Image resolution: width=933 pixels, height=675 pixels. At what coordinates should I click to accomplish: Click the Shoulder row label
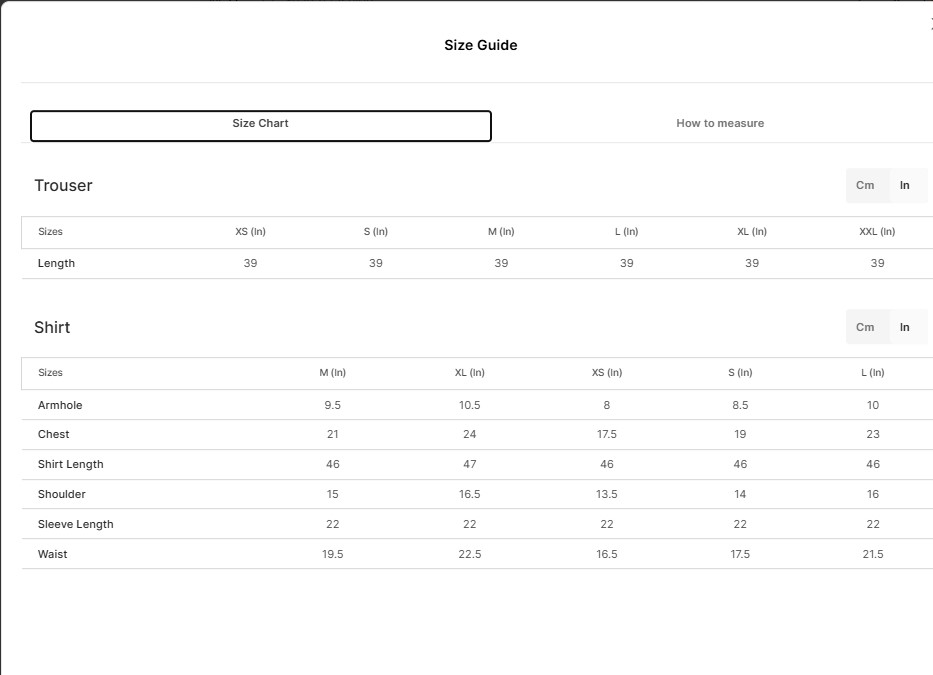[x=62, y=495]
